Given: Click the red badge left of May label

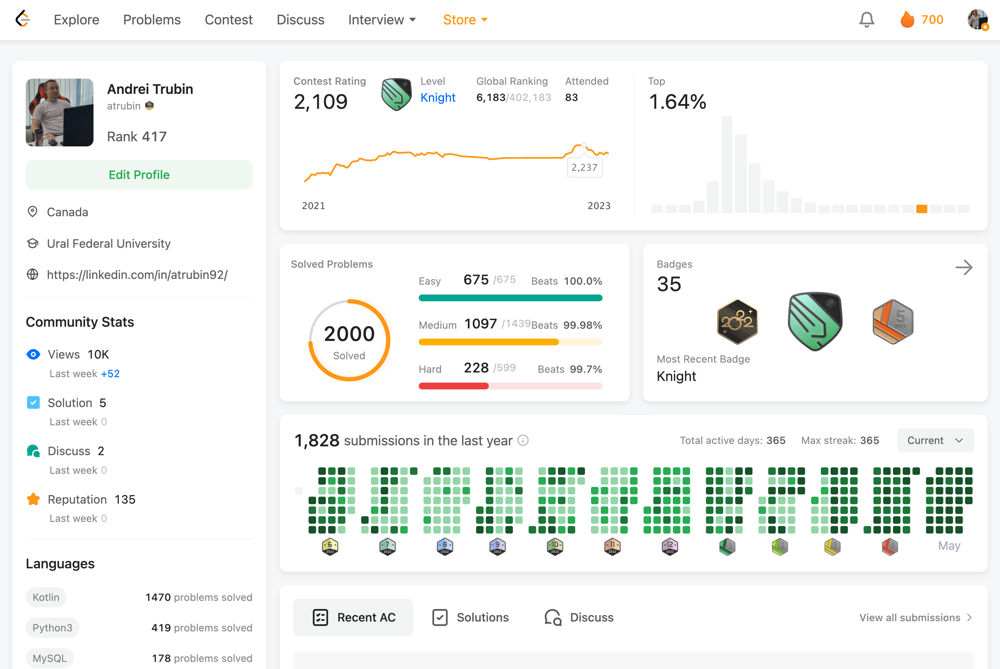Looking at the screenshot, I should [890, 547].
